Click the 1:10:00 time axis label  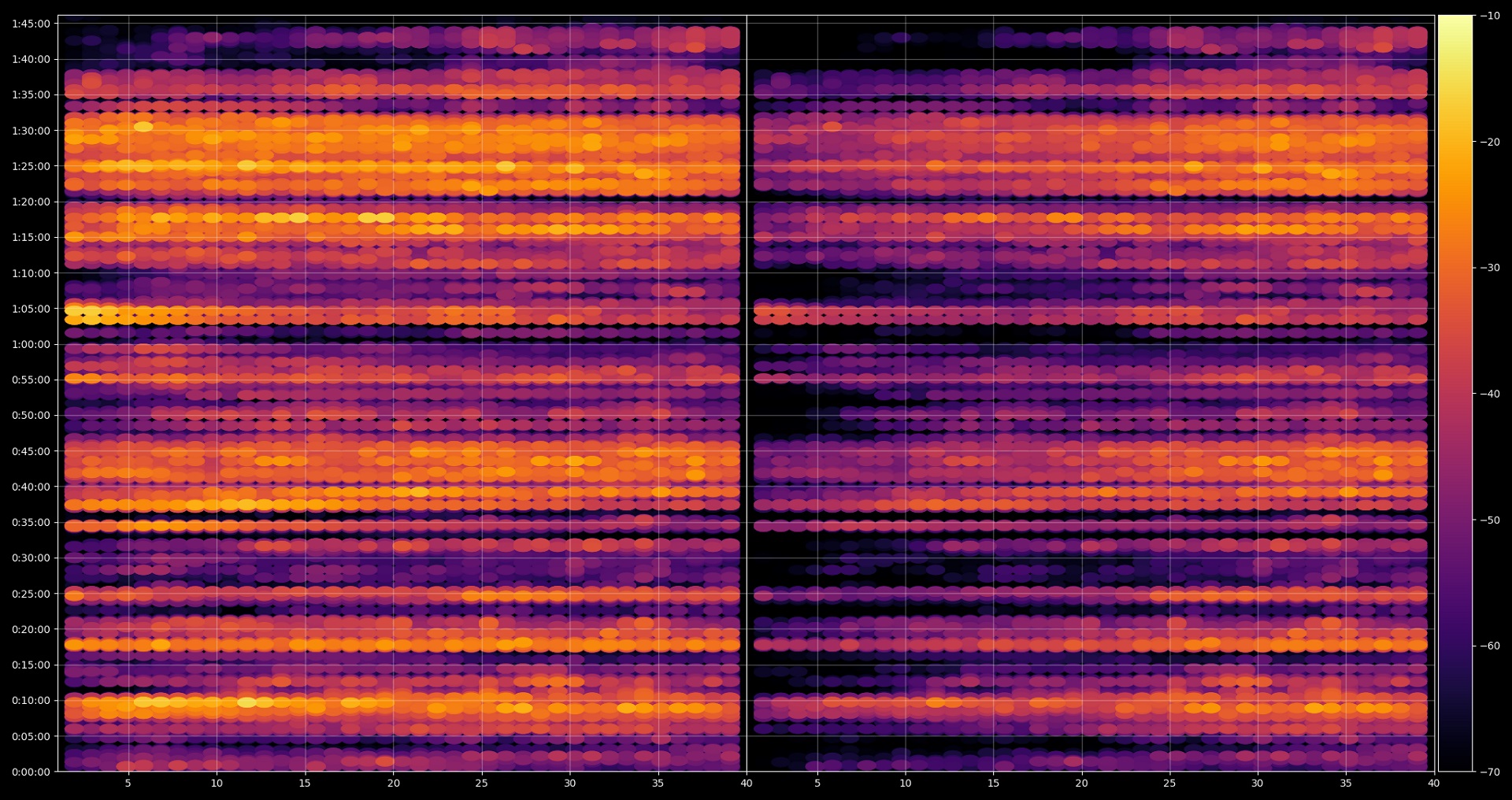coord(31,273)
